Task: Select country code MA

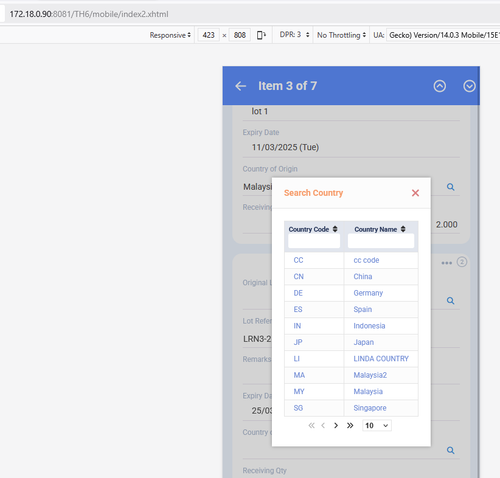Action: pyautogui.click(x=299, y=375)
